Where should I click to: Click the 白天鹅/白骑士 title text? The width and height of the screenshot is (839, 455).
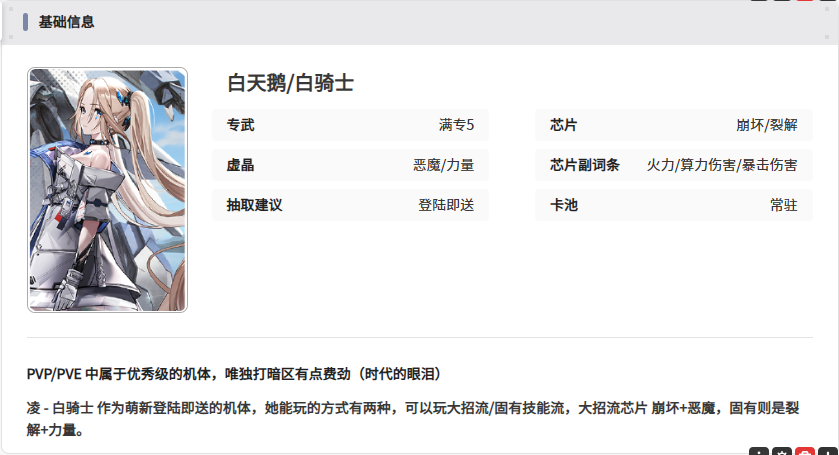(291, 83)
